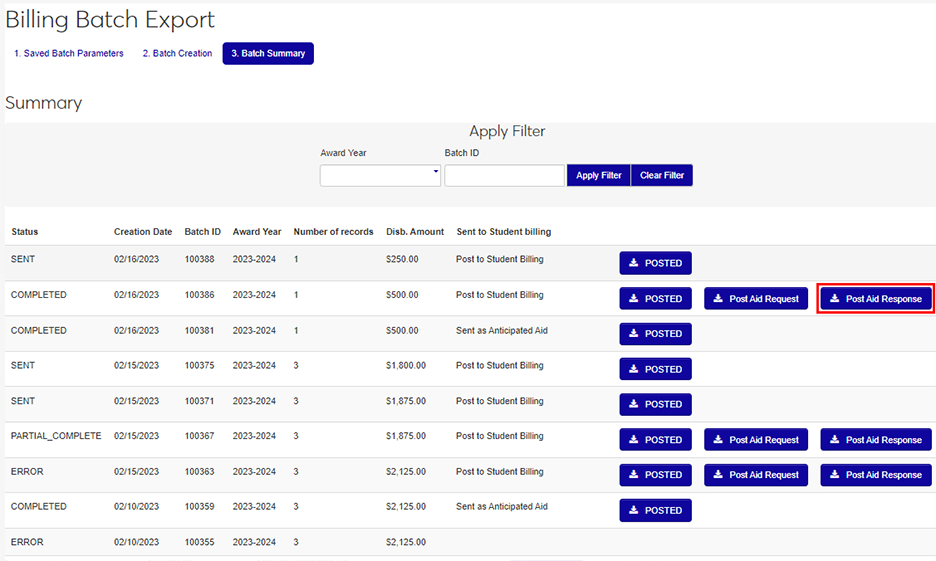Click POSTED button for batch 100375
This screenshot has height=561, width=936.
[x=655, y=369]
